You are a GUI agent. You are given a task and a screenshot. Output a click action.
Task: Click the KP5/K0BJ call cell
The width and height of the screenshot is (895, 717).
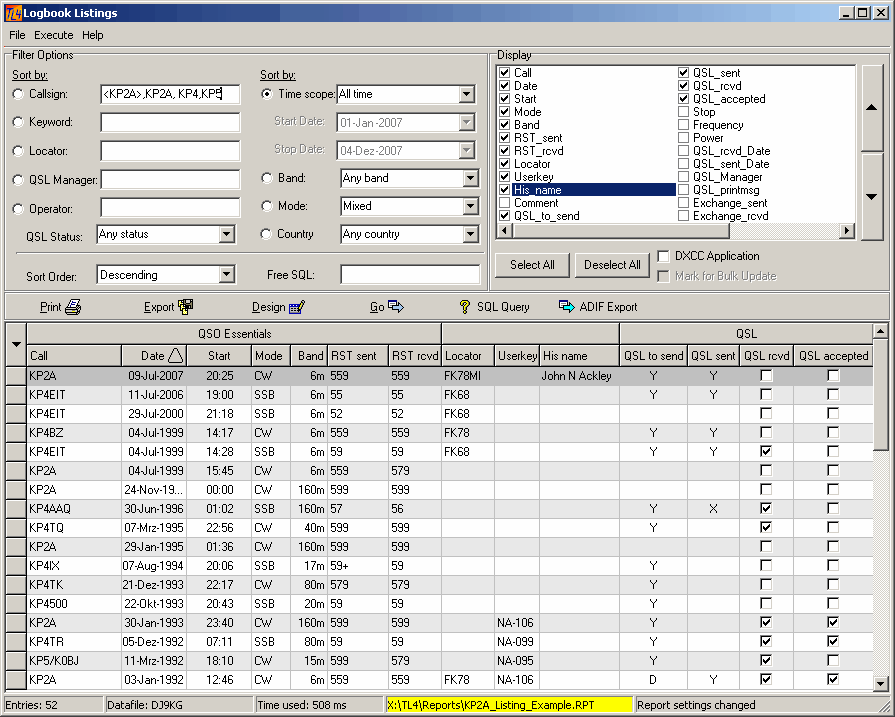click(74, 661)
